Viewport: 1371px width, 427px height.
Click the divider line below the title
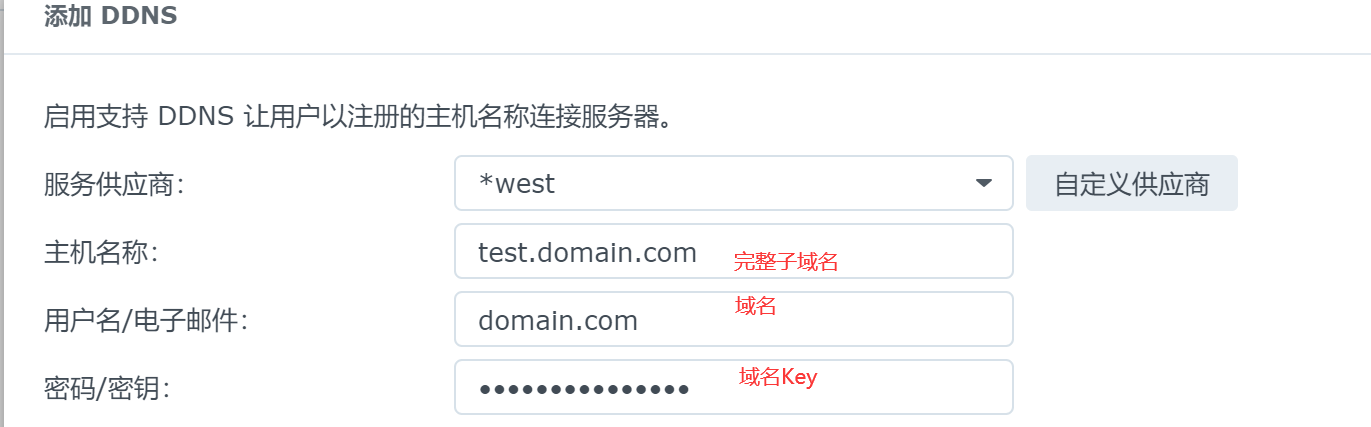click(x=686, y=53)
